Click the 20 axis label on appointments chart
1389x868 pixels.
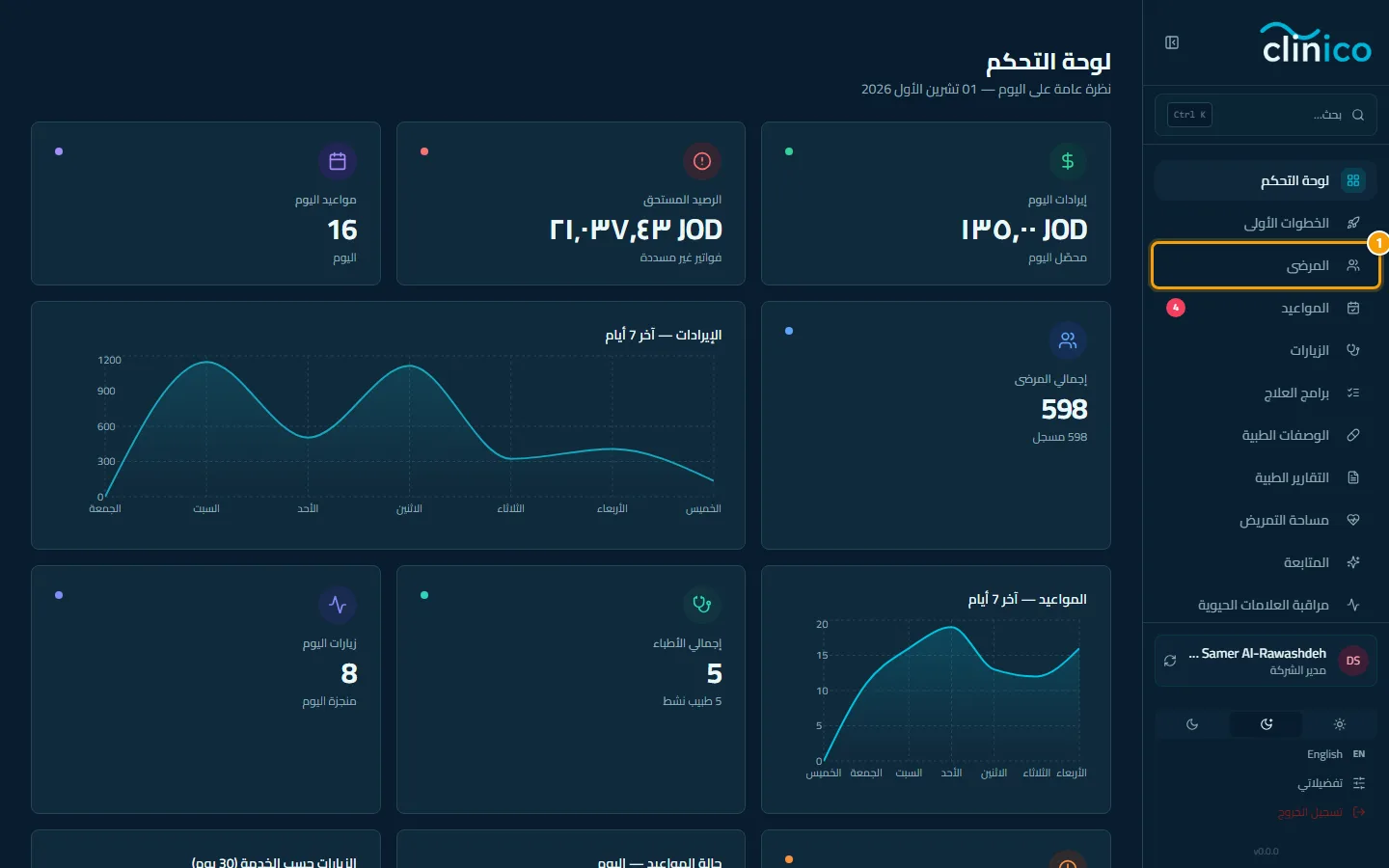tap(822, 624)
